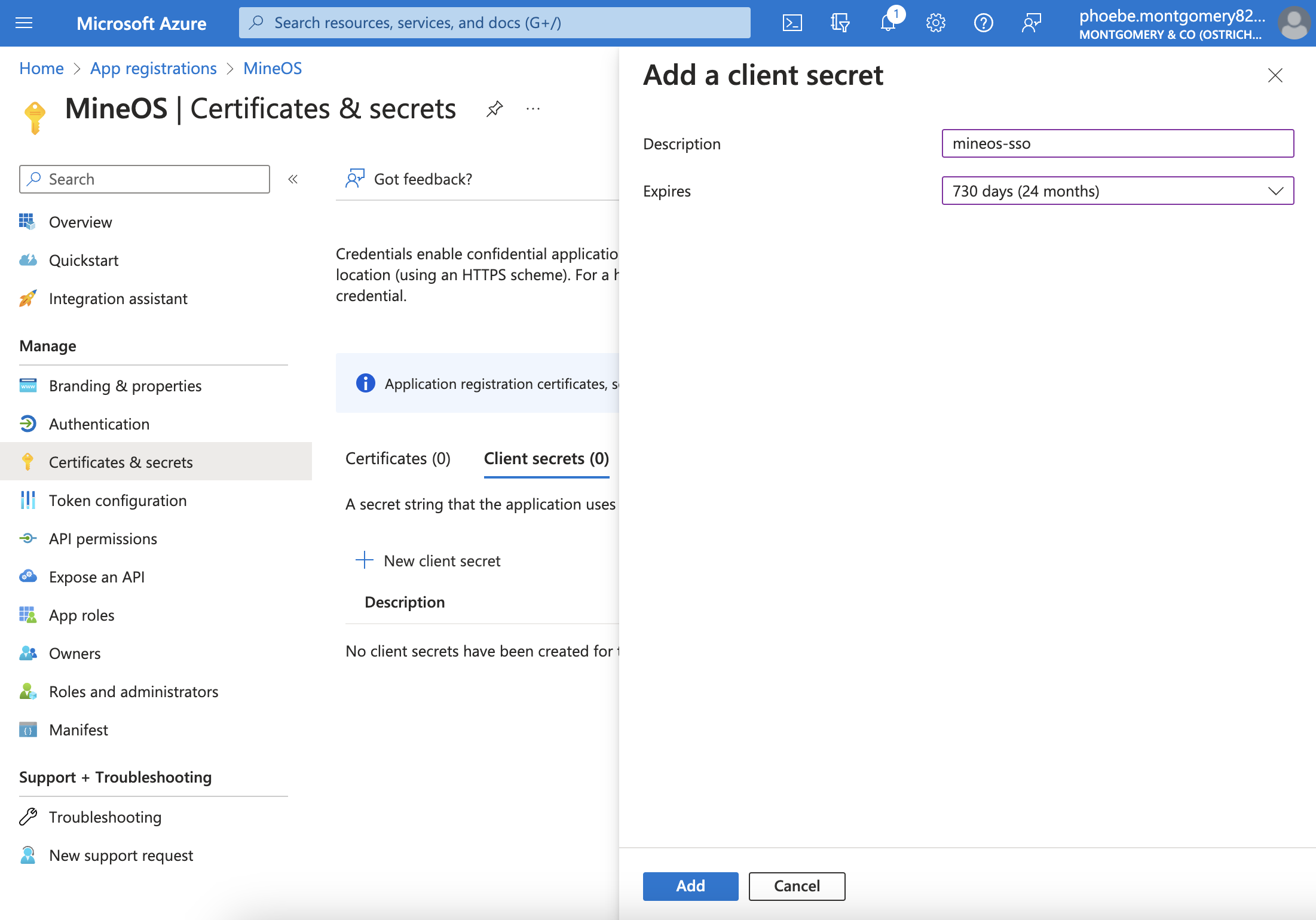
Task: Click the global search resources bar
Action: coord(495,23)
